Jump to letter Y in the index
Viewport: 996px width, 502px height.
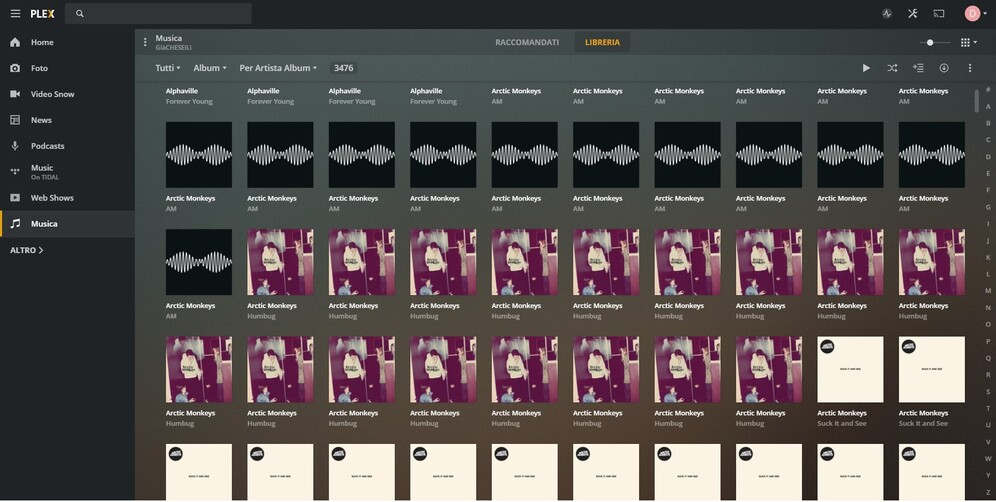pyautogui.click(x=988, y=475)
